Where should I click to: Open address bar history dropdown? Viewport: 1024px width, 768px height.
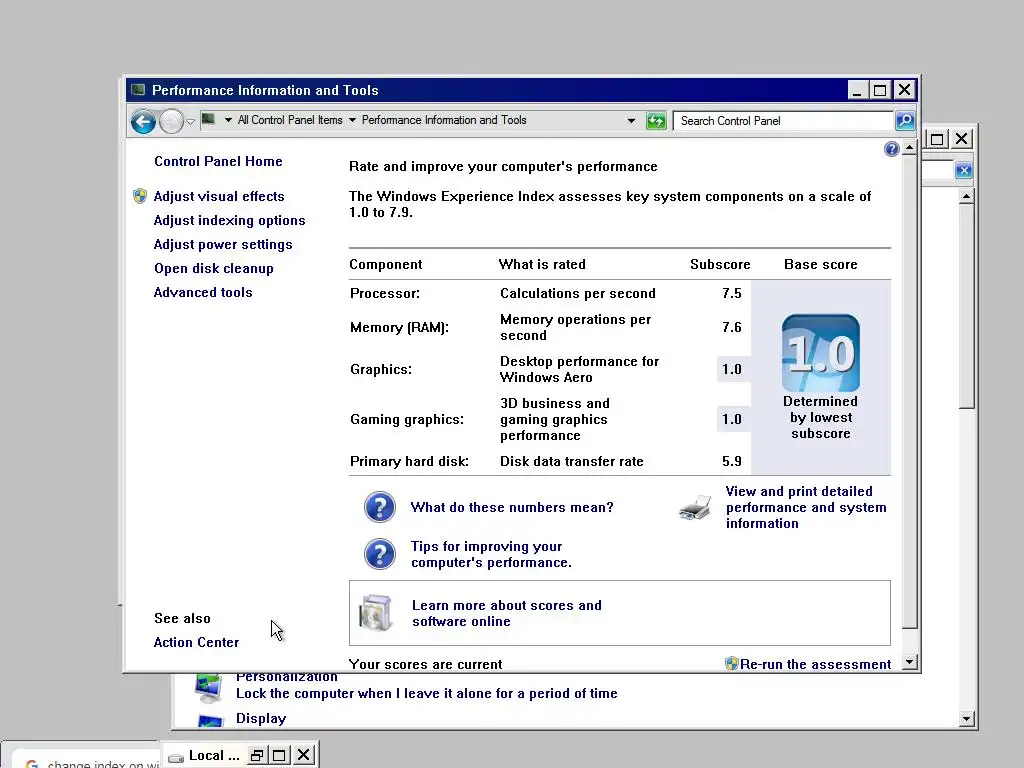pyautogui.click(x=631, y=121)
